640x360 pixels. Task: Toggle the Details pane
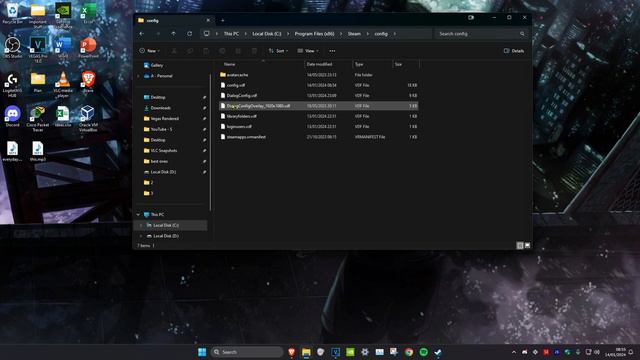(514, 51)
